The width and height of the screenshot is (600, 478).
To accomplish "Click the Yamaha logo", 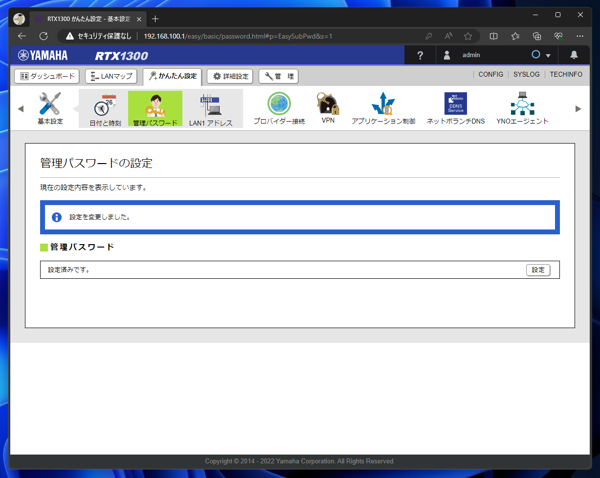I will pyautogui.click(x=43, y=55).
